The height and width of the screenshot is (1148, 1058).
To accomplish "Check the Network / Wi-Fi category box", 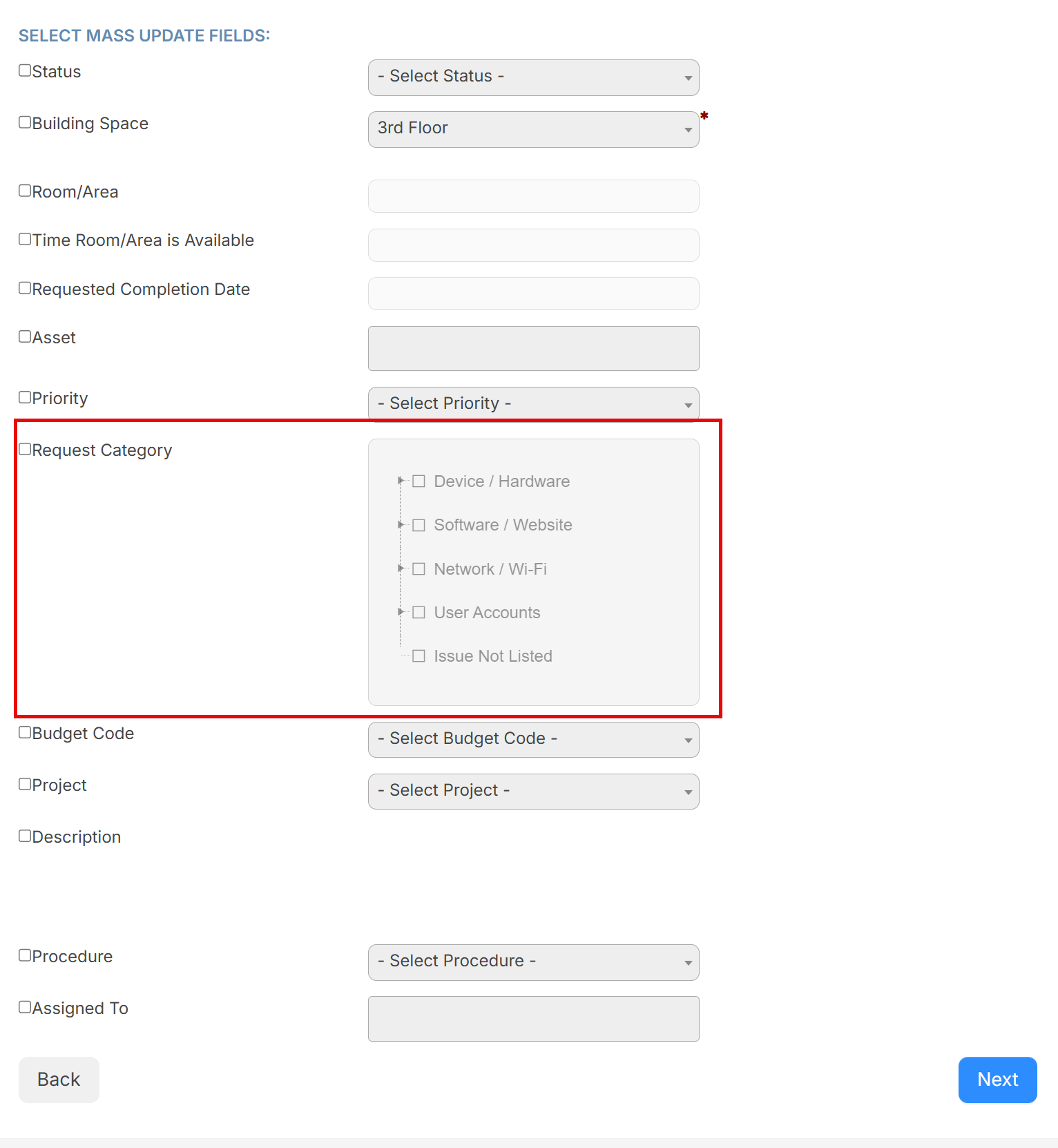I will [x=419, y=569].
